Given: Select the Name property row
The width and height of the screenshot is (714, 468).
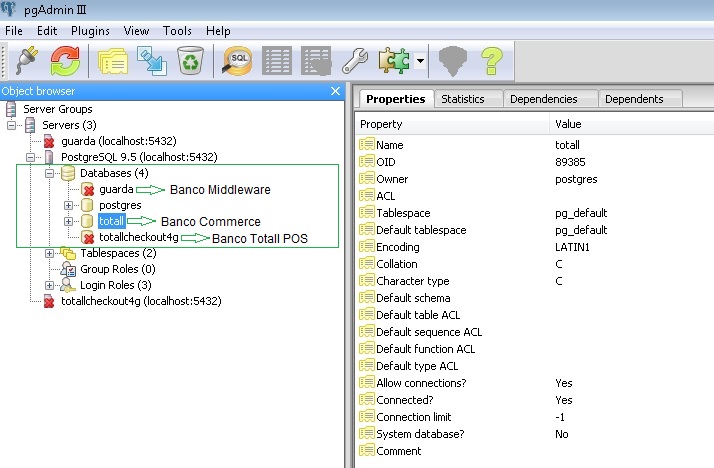Looking at the screenshot, I should (x=535, y=145).
